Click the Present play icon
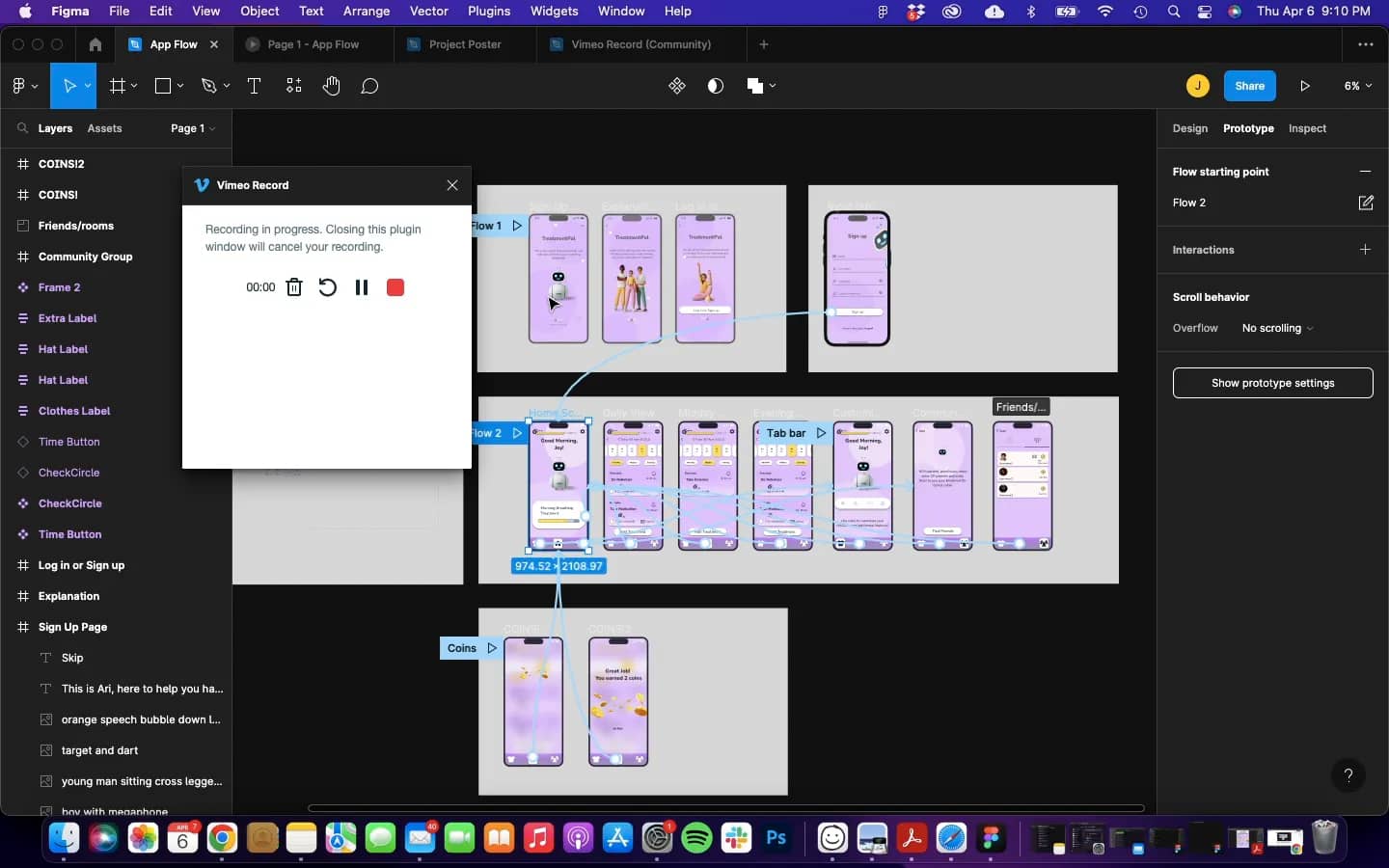 point(1304,86)
